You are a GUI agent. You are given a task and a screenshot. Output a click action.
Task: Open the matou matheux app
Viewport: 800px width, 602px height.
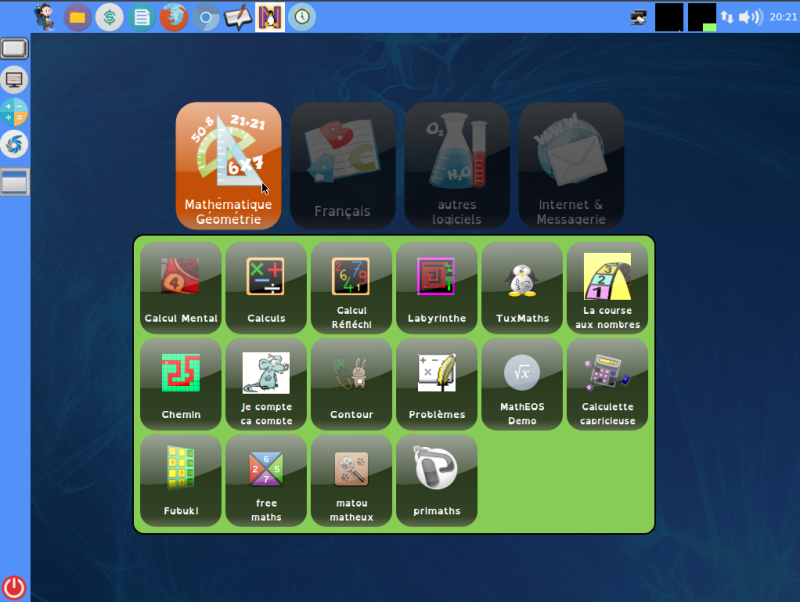coord(352,481)
